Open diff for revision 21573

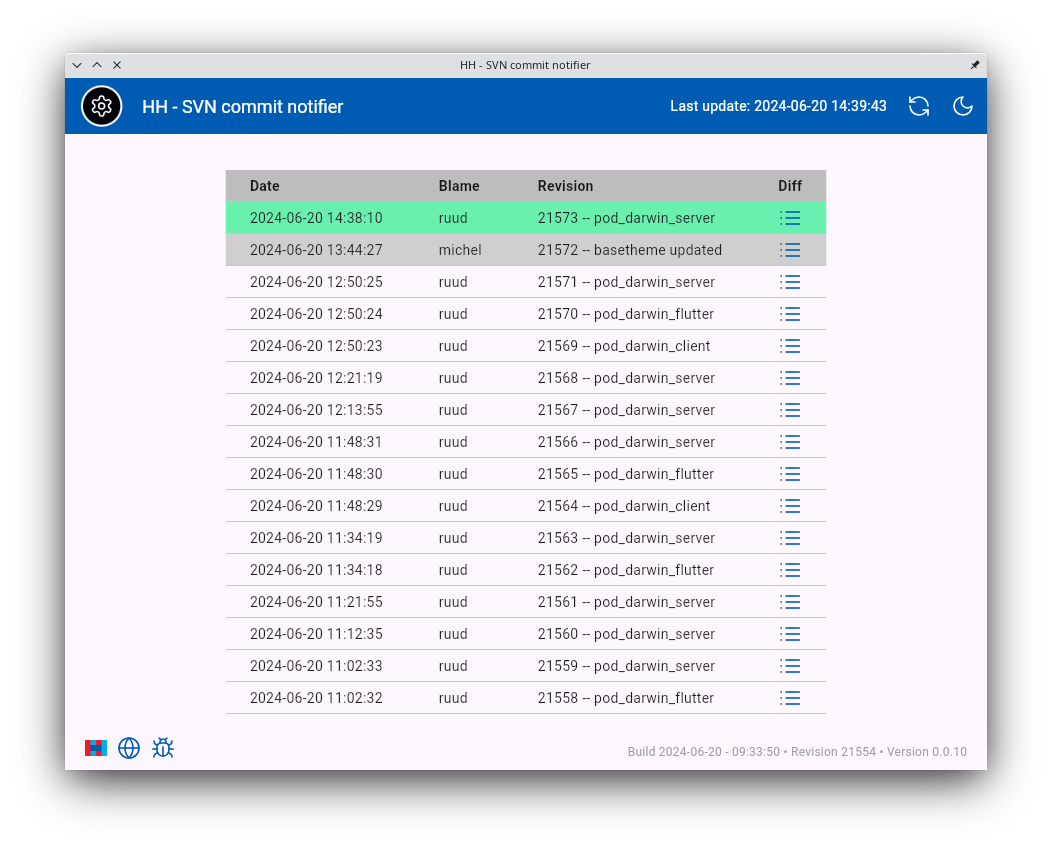click(x=790, y=218)
